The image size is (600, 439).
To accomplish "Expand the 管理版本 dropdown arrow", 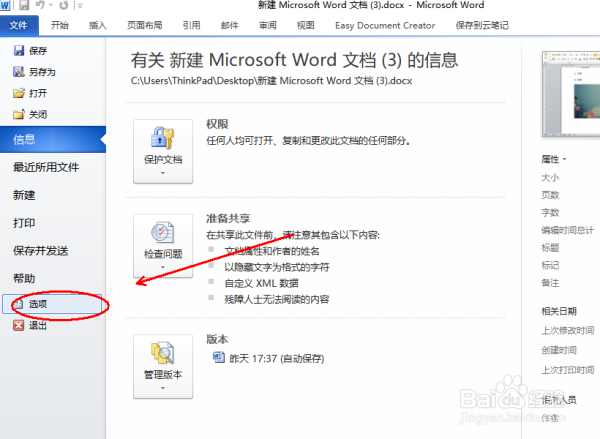I will (163, 388).
